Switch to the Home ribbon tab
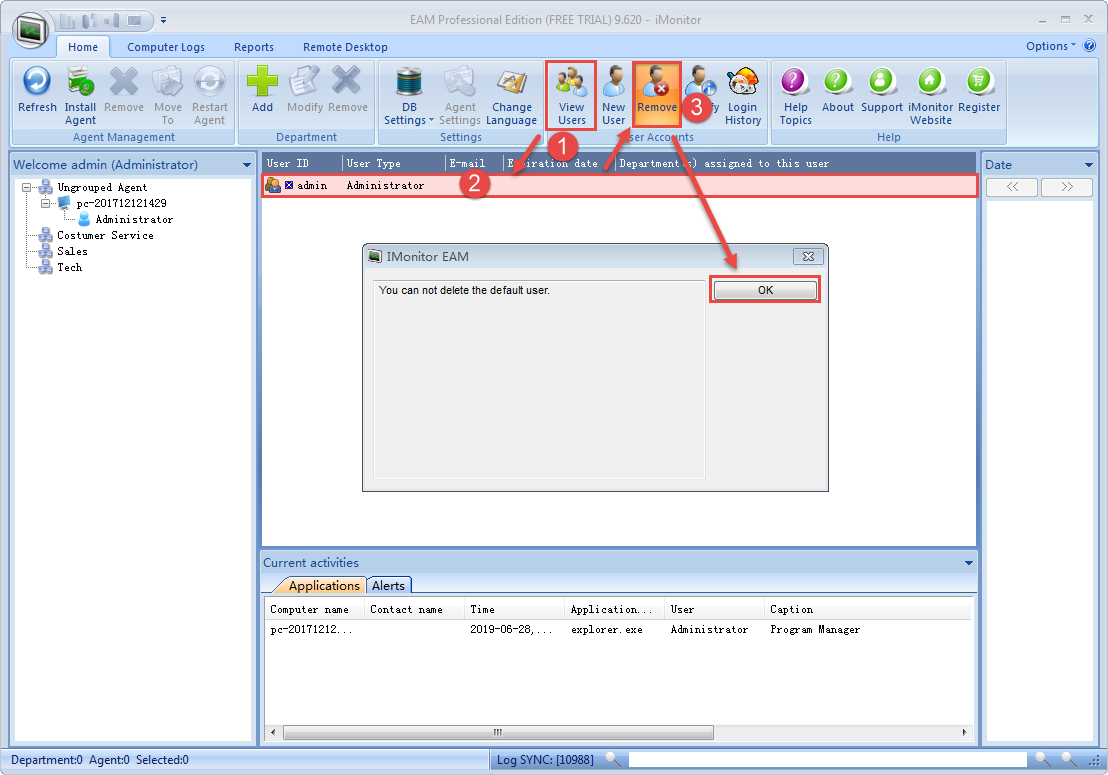This screenshot has height=775, width=1108. 83,47
